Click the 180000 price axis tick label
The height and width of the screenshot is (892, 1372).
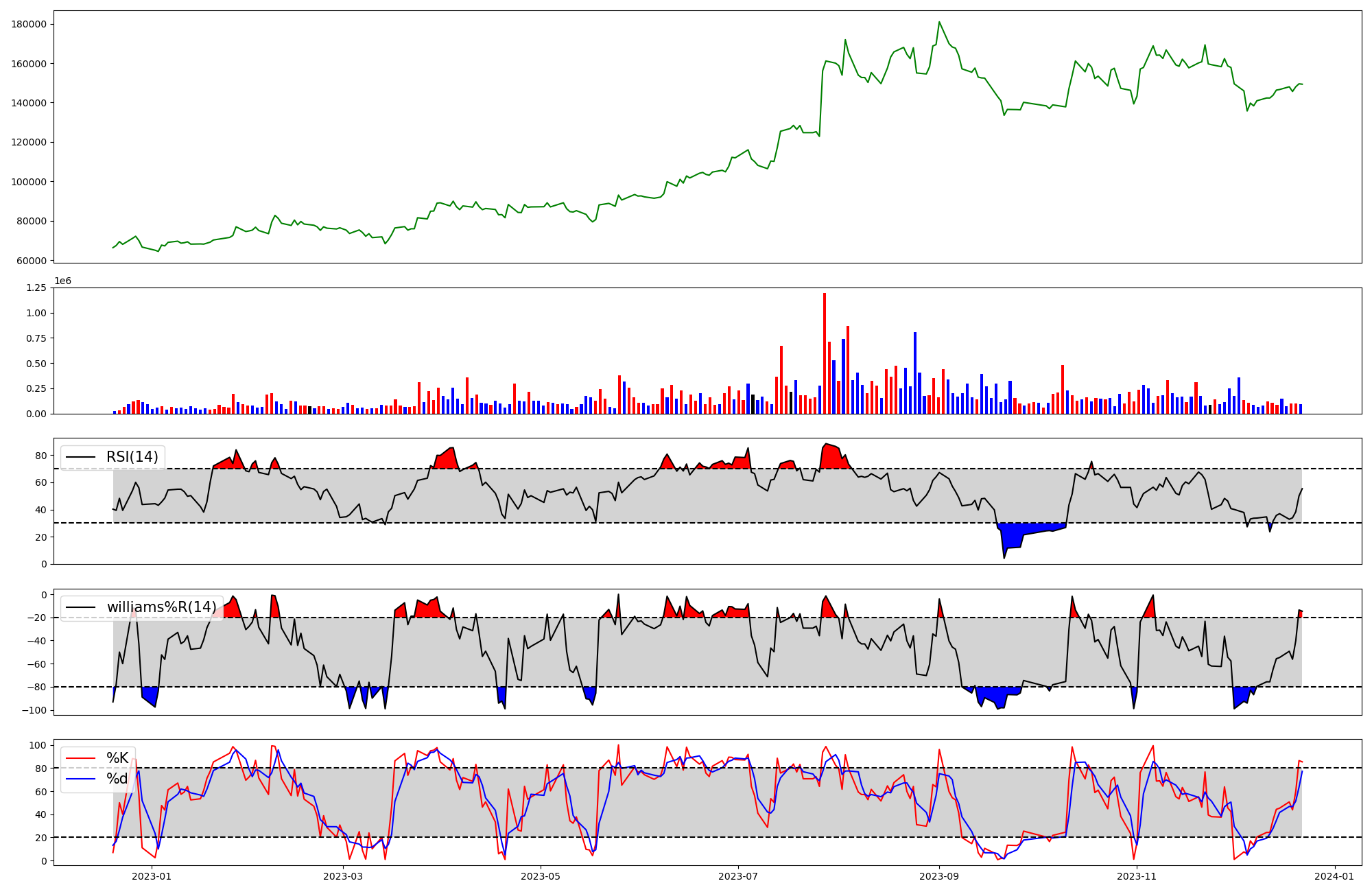coord(29,24)
